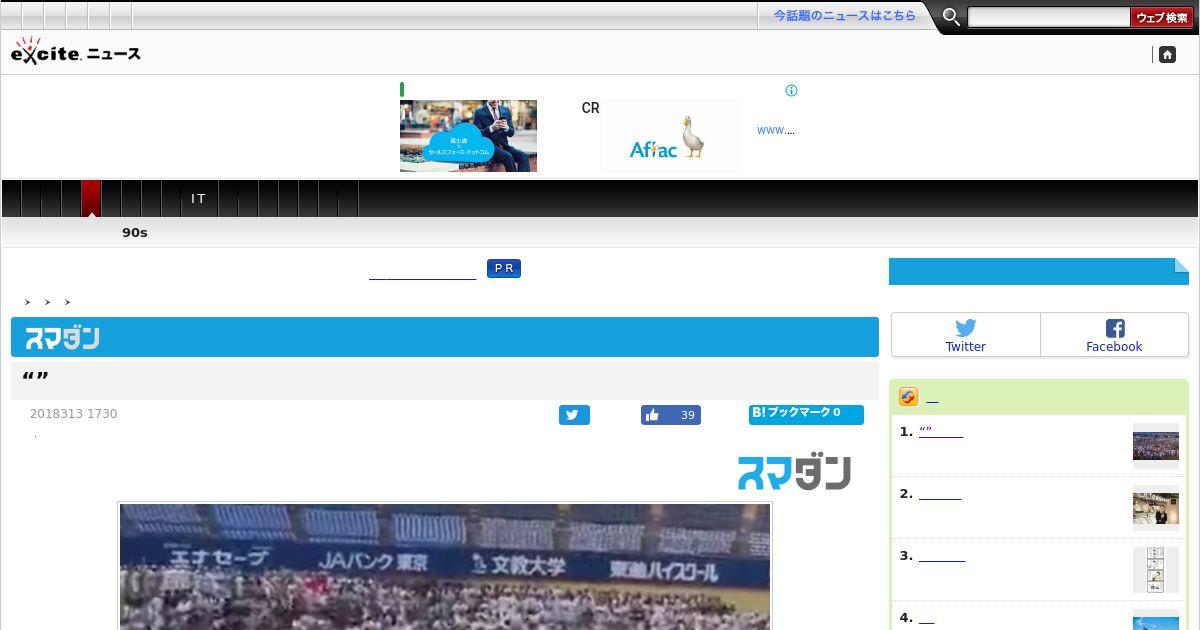Open ranking item 4 headline link

[926, 618]
